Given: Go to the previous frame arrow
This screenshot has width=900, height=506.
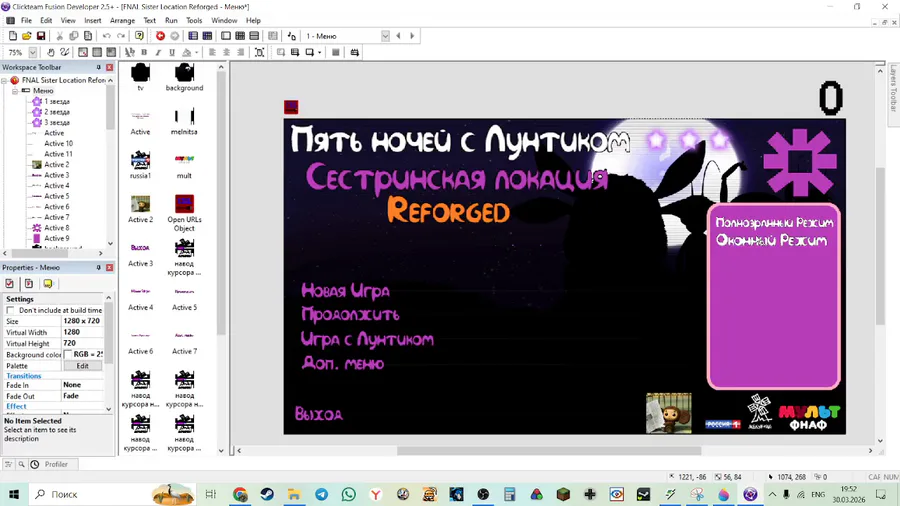Looking at the screenshot, I should point(398,36).
